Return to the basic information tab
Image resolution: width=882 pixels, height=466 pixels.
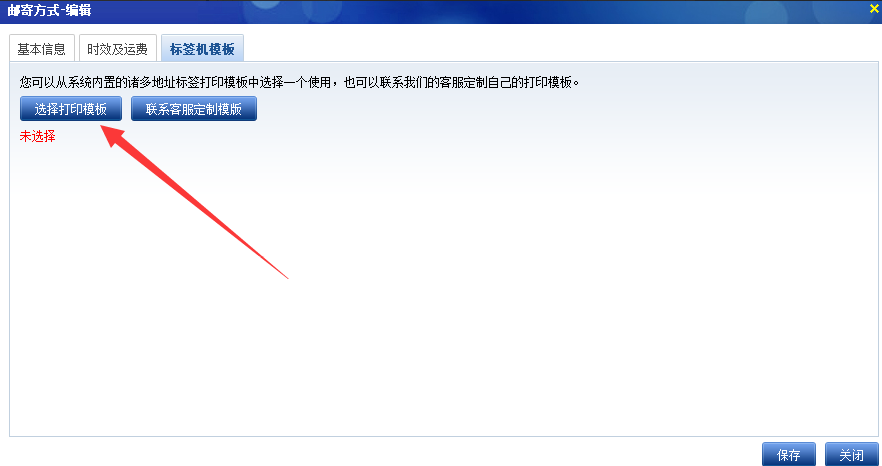[42, 49]
